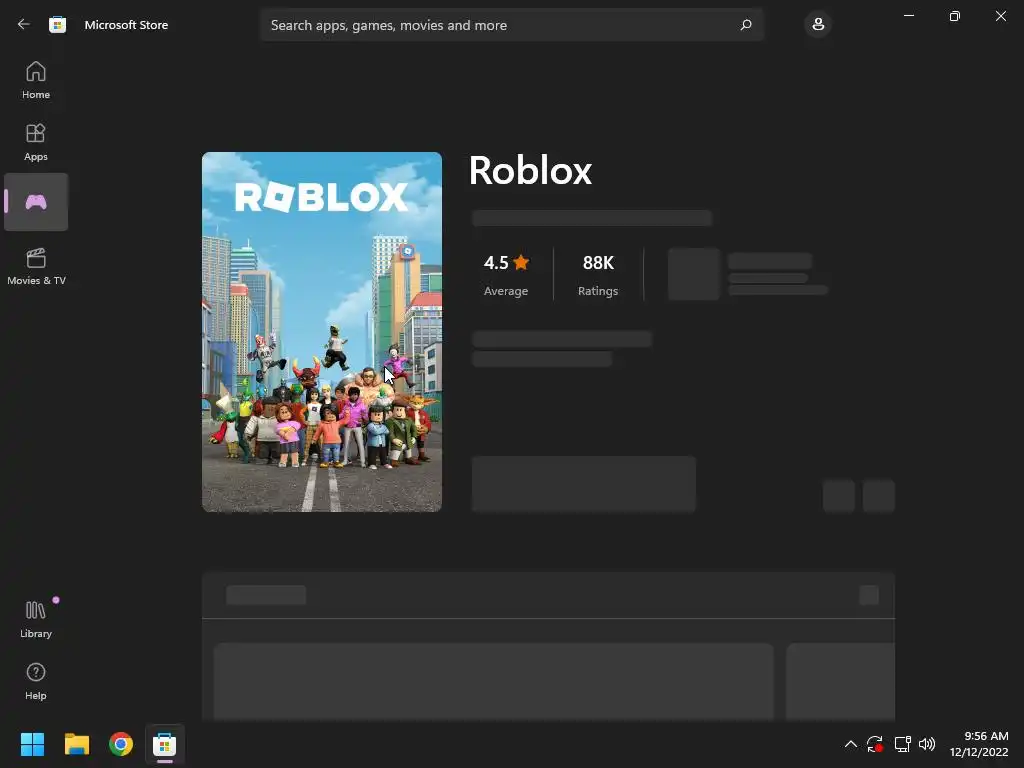Click the 88K Ratings count
This screenshot has height=768, width=1024.
(x=598, y=275)
